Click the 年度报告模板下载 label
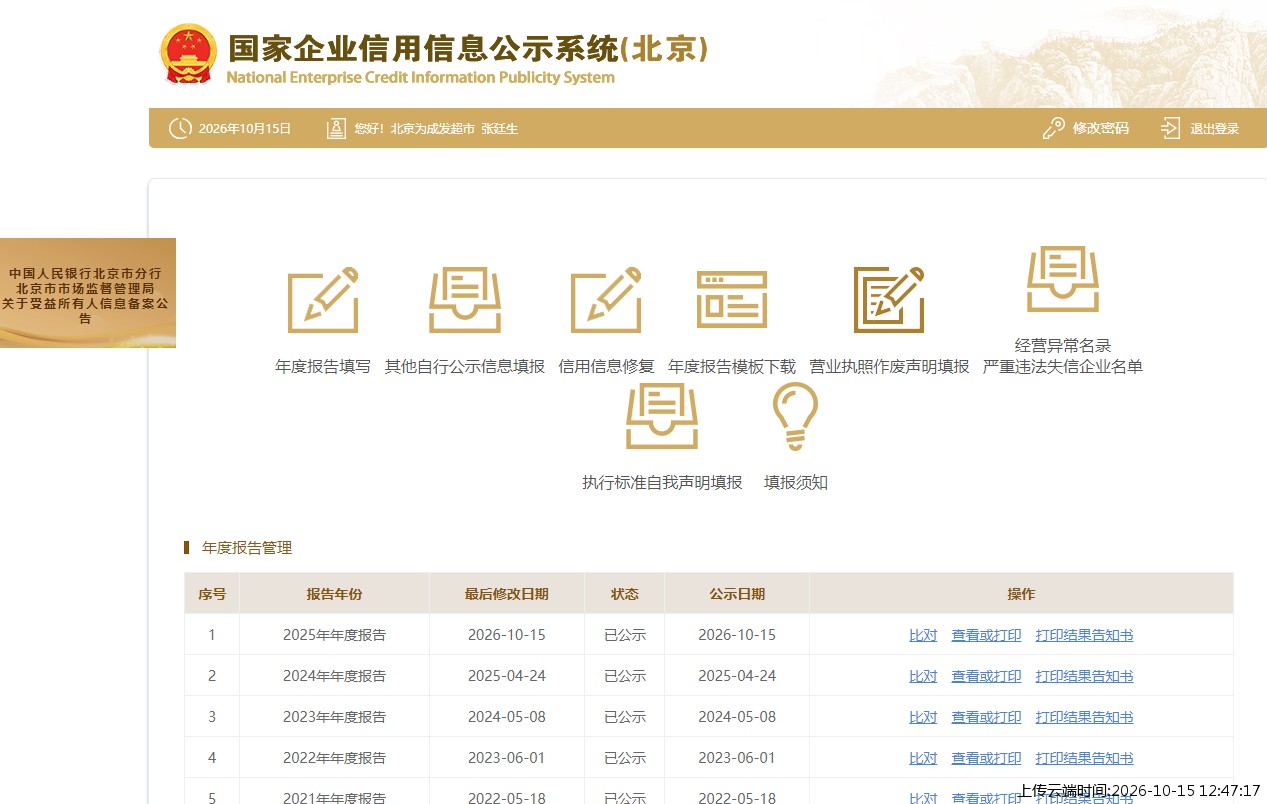 coord(732,367)
